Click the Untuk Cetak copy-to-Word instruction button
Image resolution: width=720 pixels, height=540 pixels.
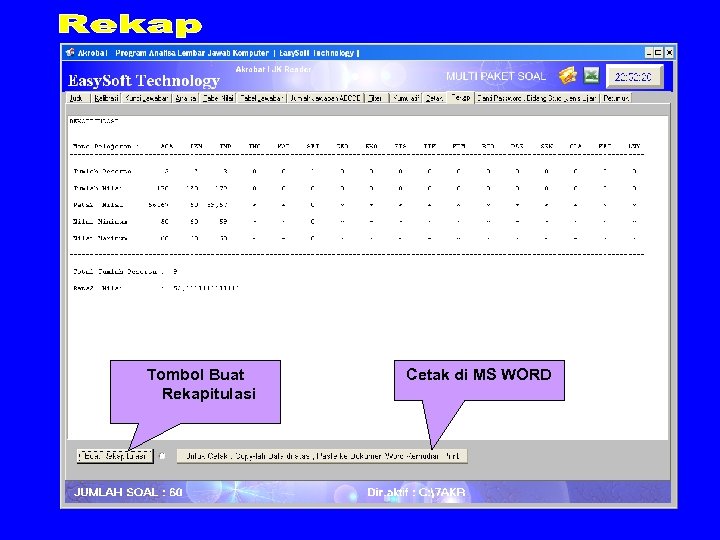322,456
